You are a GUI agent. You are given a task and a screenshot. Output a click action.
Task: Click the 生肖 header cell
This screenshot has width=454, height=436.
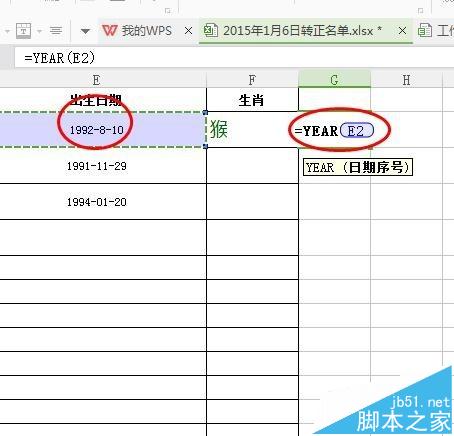252,100
